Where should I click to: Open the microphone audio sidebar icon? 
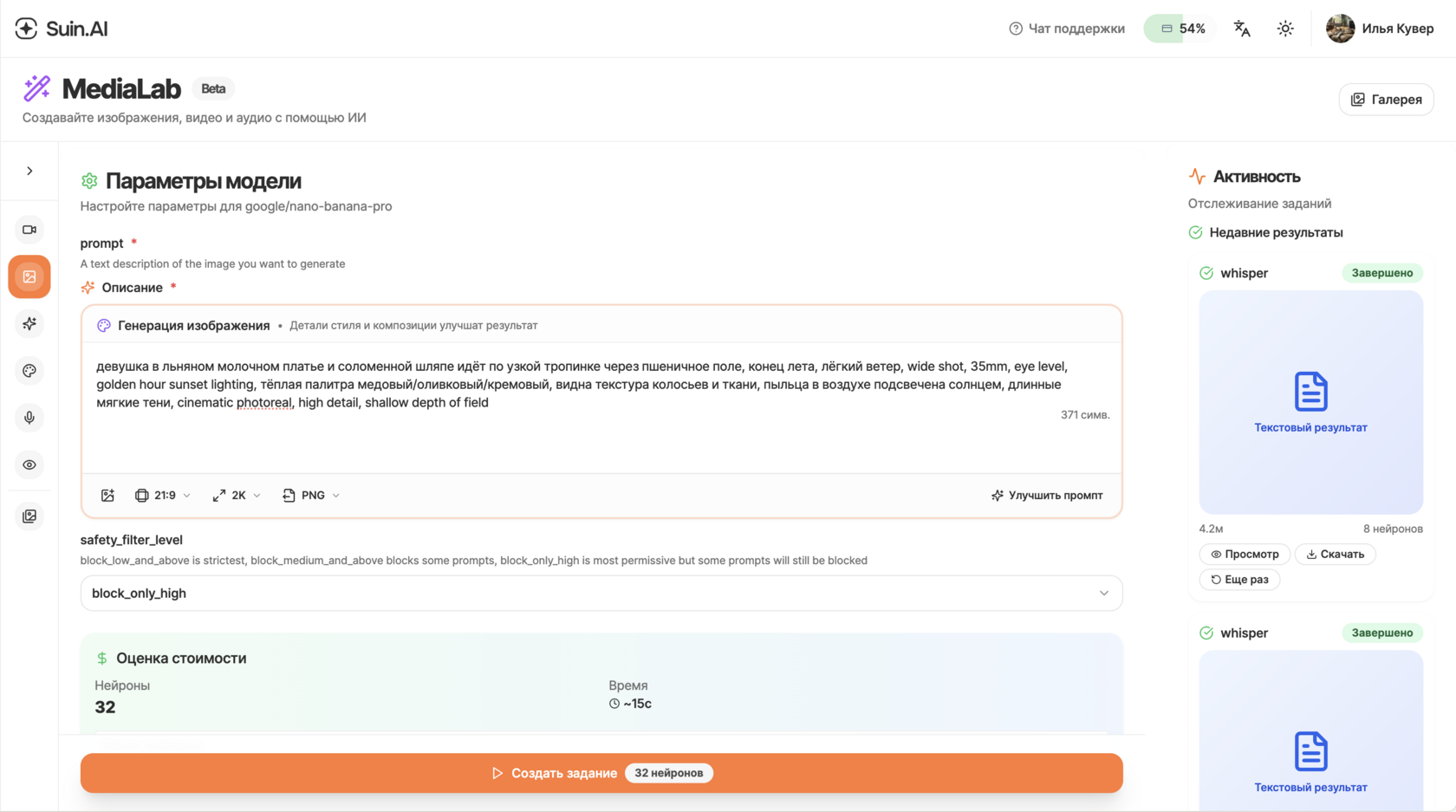tap(29, 418)
